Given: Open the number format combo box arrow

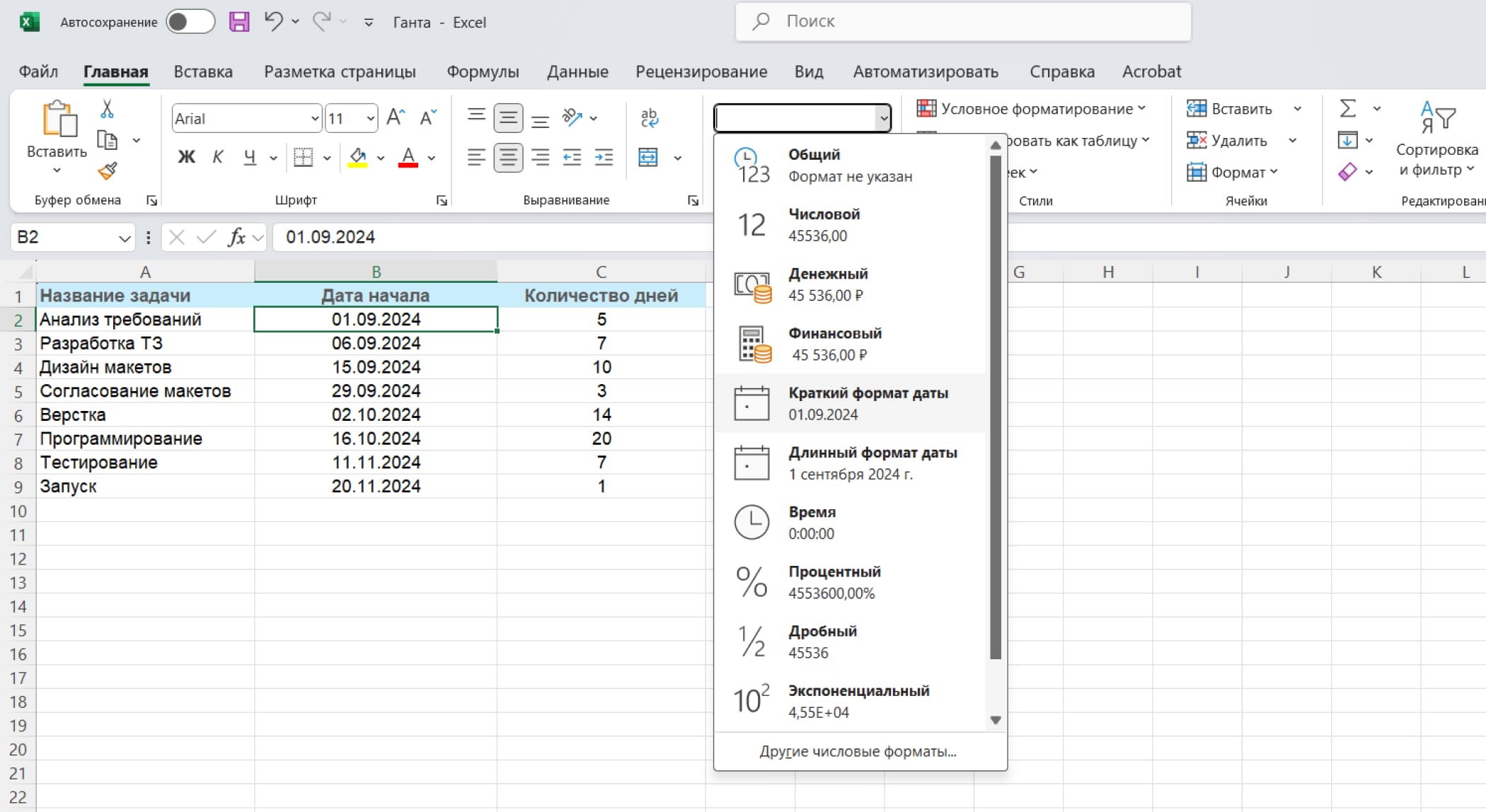Looking at the screenshot, I should pyautogui.click(x=883, y=118).
